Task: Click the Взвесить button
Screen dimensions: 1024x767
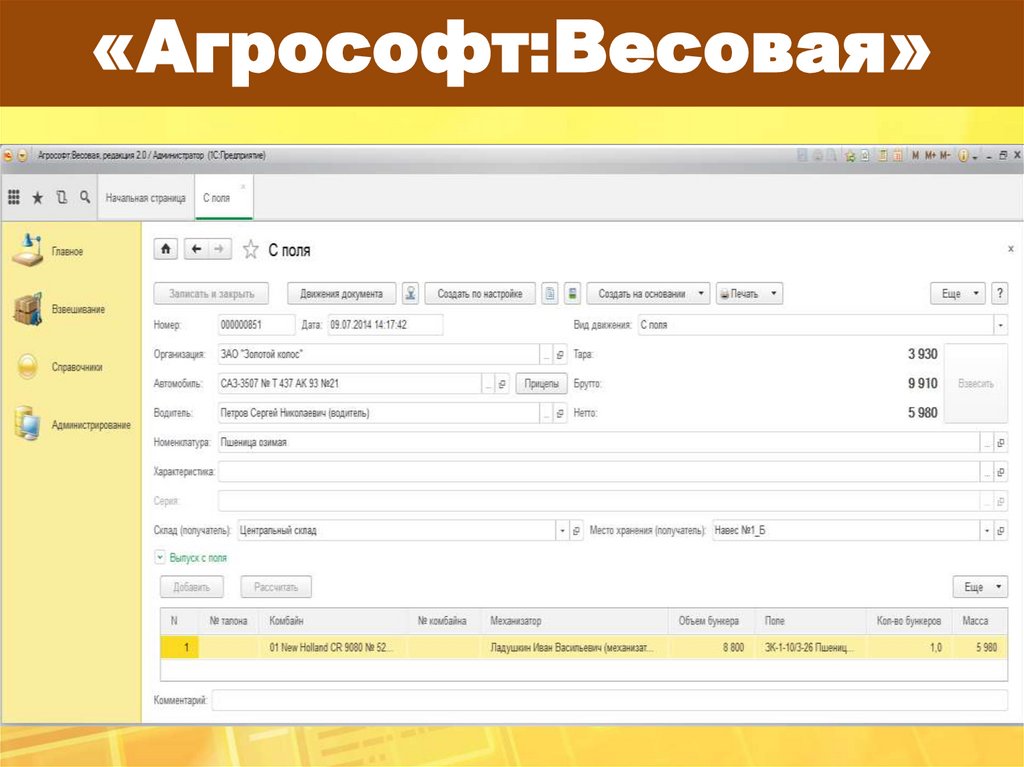Action: (x=976, y=384)
